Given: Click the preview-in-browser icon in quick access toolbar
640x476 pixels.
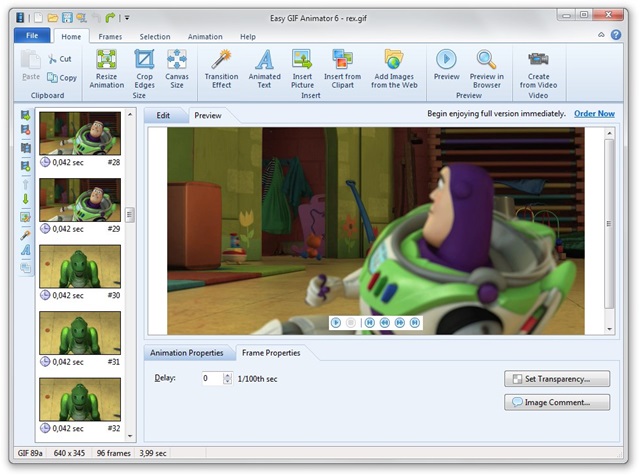Looking at the screenshot, I should tap(82, 18).
